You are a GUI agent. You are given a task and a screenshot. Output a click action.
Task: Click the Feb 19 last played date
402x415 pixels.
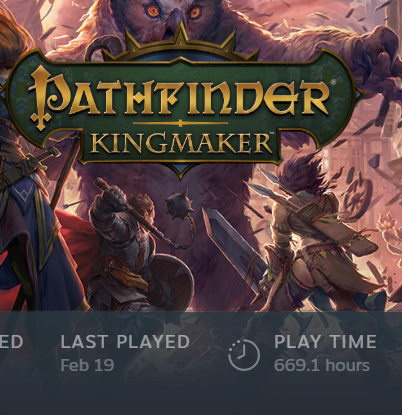(x=87, y=365)
